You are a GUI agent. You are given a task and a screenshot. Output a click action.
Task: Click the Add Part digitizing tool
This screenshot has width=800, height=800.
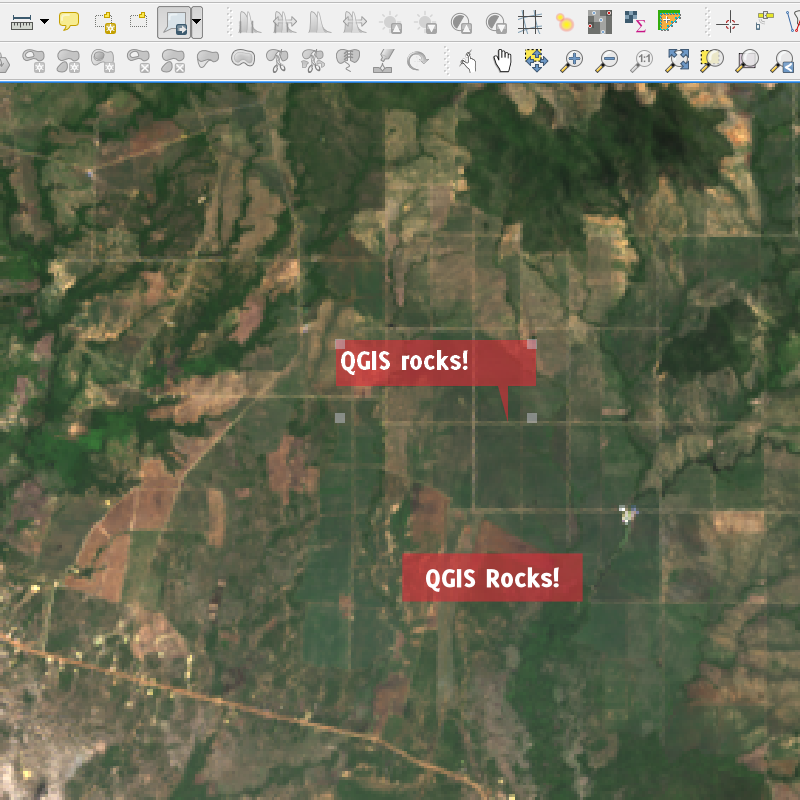coord(68,61)
